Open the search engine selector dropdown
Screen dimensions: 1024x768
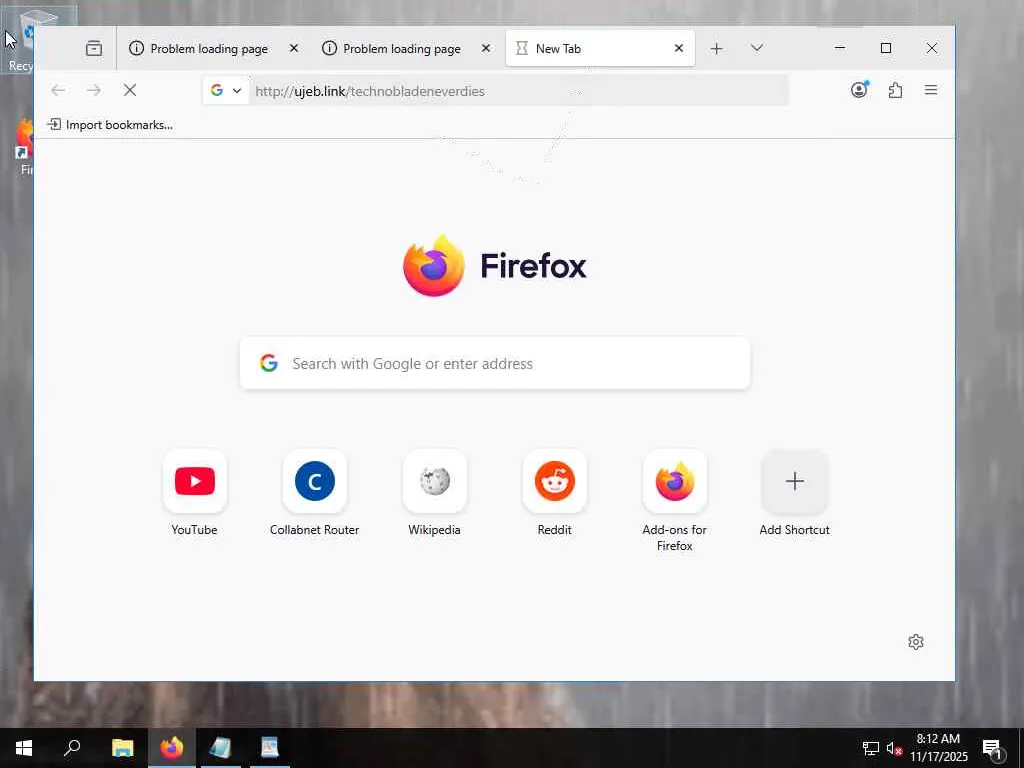pos(226,91)
